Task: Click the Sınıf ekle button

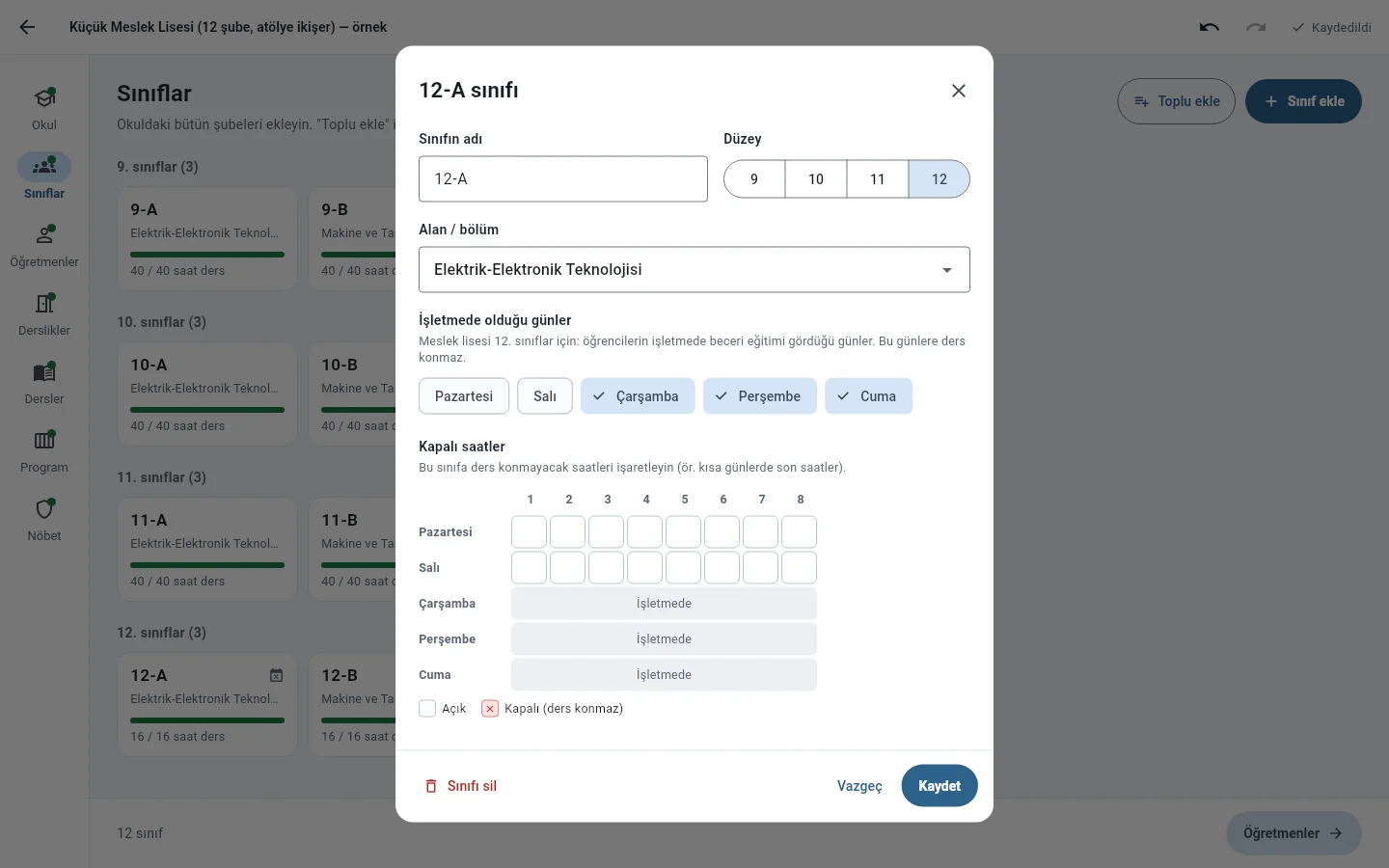Action: coord(1304,101)
